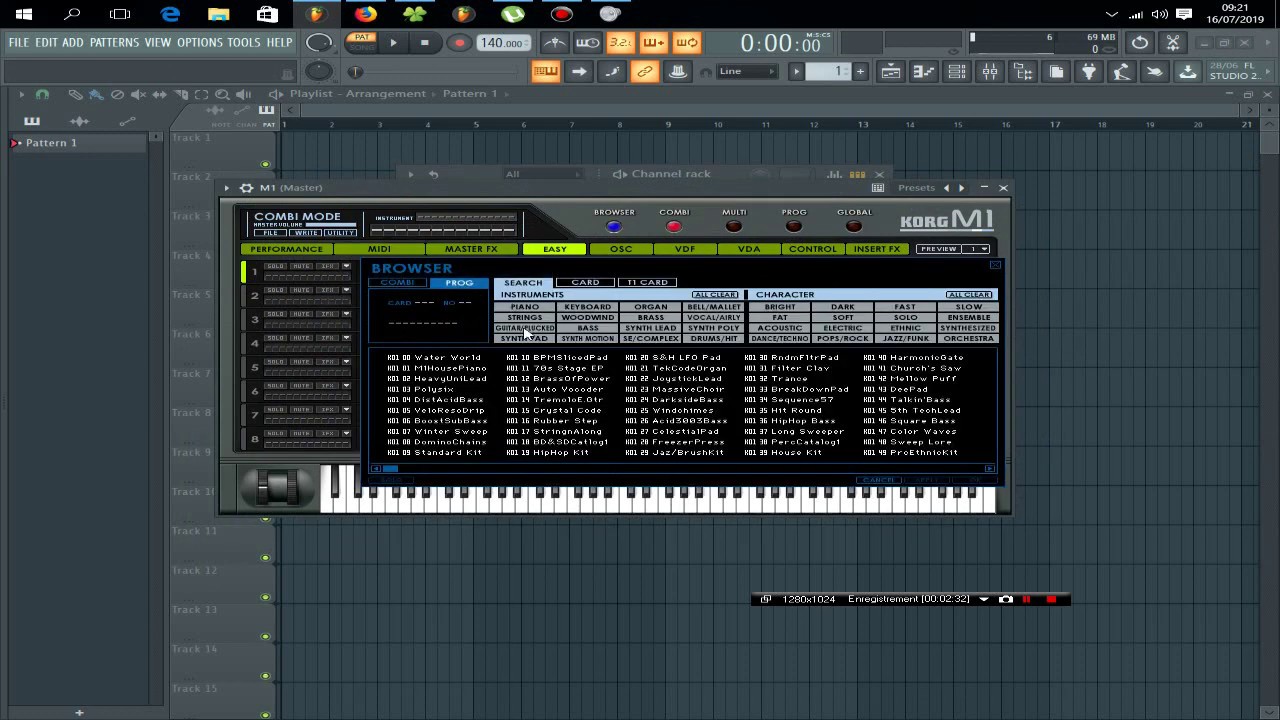The width and height of the screenshot is (1280, 720).
Task: Open the channel rack from toolbar
Action: pyautogui.click(x=957, y=71)
